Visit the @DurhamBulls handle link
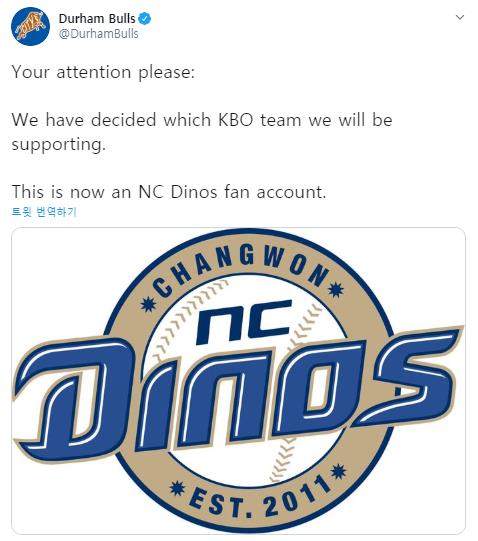 [98, 34]
